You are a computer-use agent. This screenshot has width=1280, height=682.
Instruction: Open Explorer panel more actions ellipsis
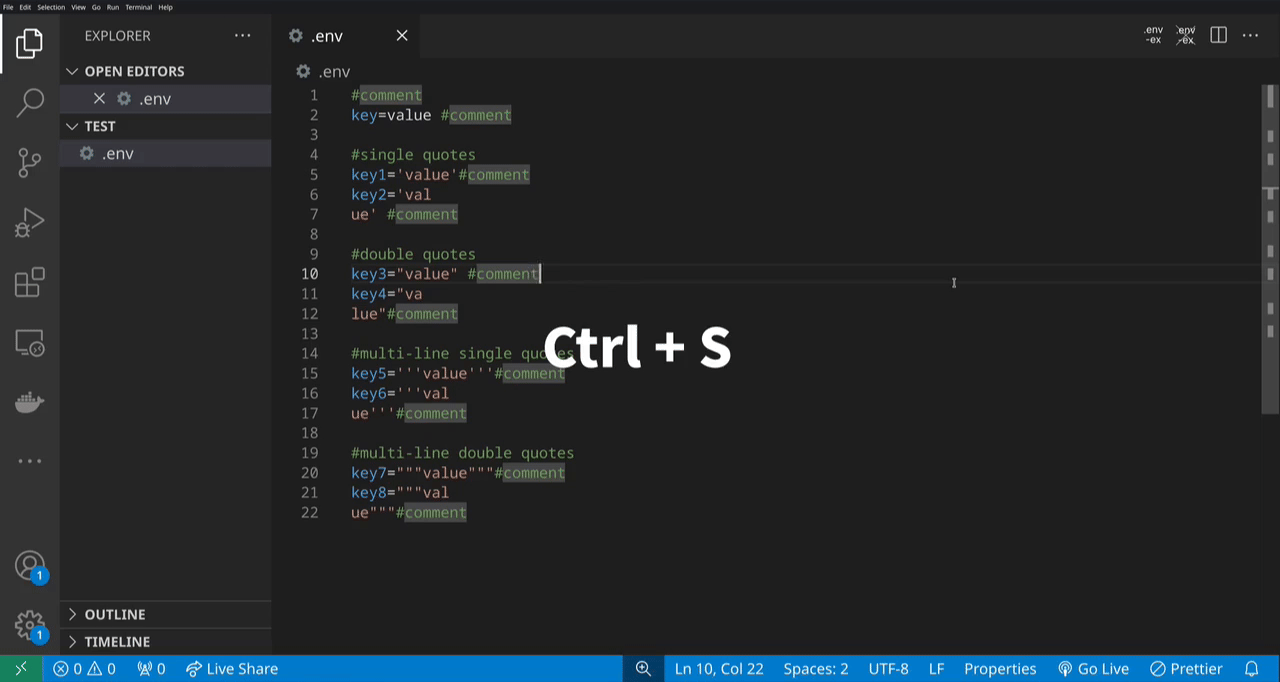[x=243, y=35]
